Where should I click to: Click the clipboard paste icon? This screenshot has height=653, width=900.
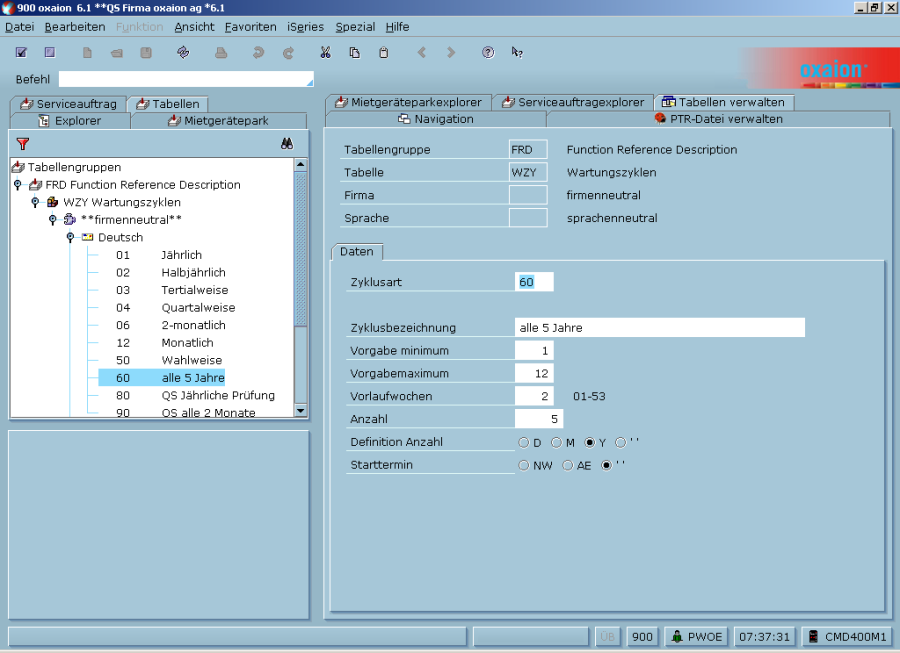pyautogui.click(x=383, y=53)
